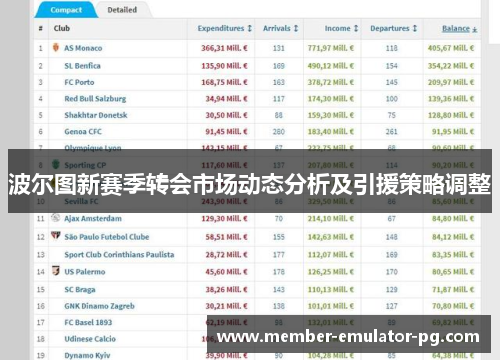Click the São Paulo club crest

coord(55,236)
